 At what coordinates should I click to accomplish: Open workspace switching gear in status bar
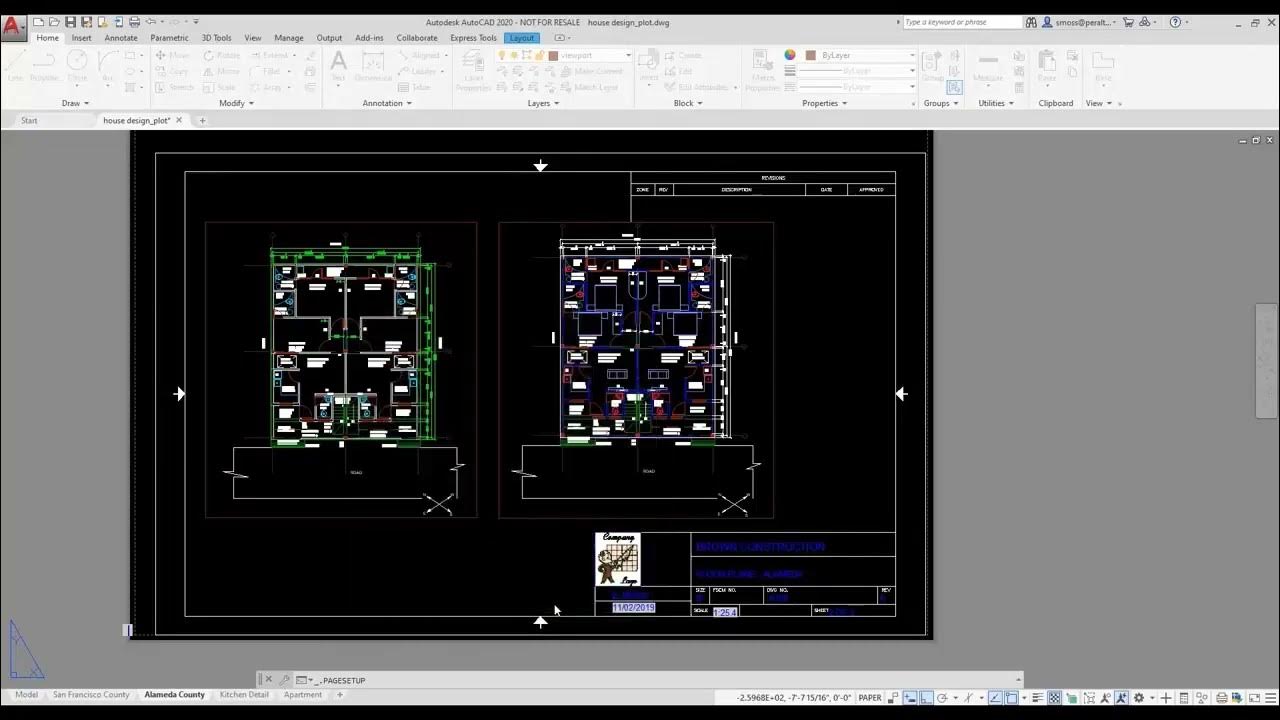click(1139, 698)
